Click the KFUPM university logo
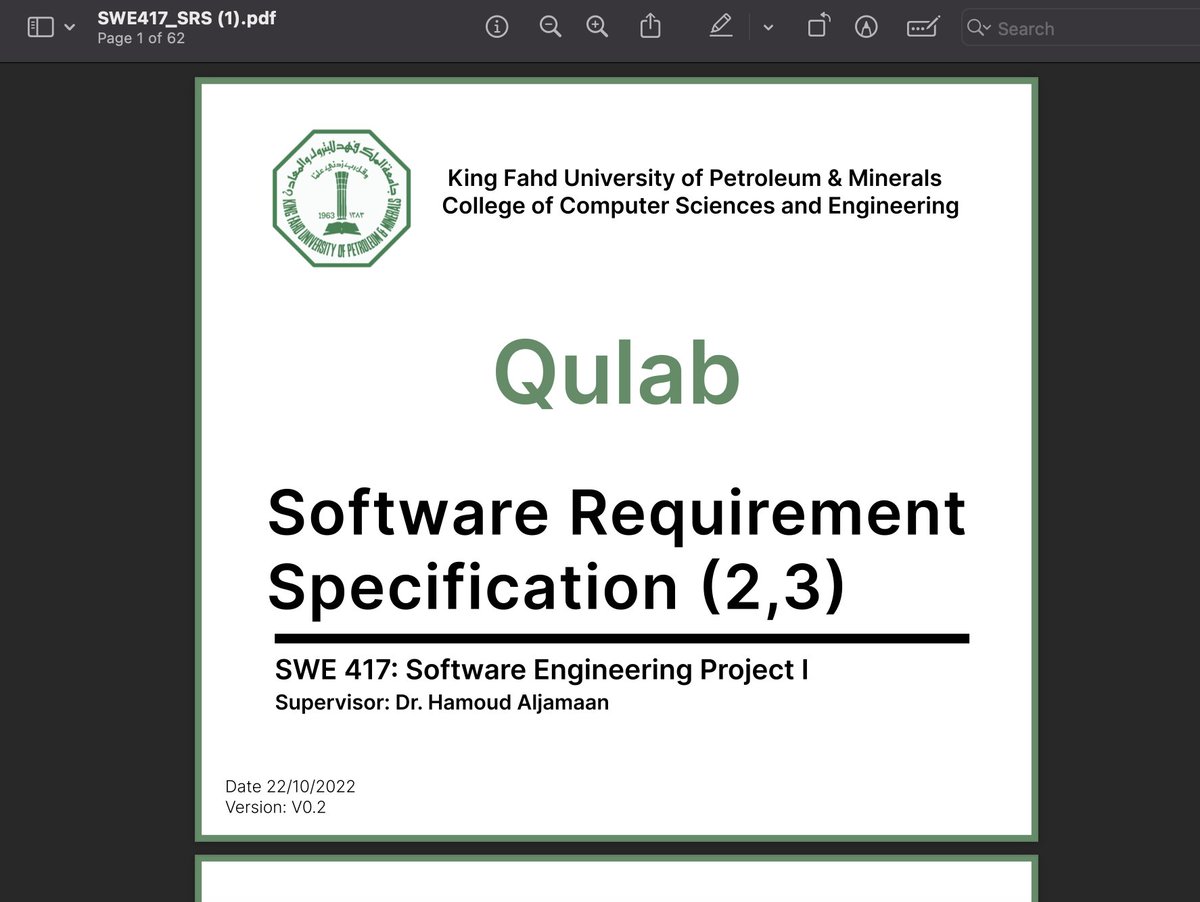The height and width of the screenshot is (902, 1200). tap(342, 198)
